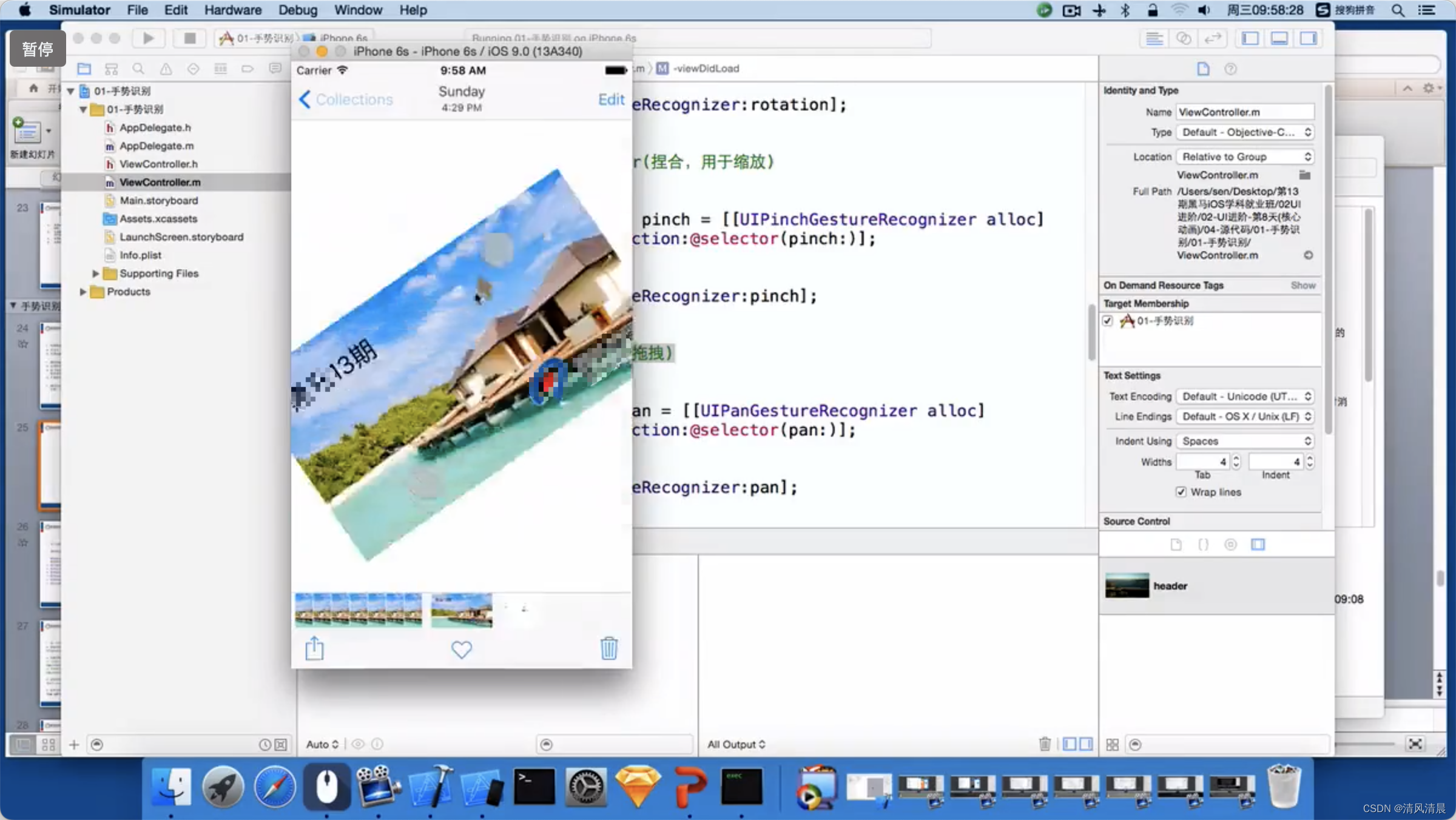Open the Type dropdown Default - Objective-C
1456x820 pixels.
pos(1245,132)
